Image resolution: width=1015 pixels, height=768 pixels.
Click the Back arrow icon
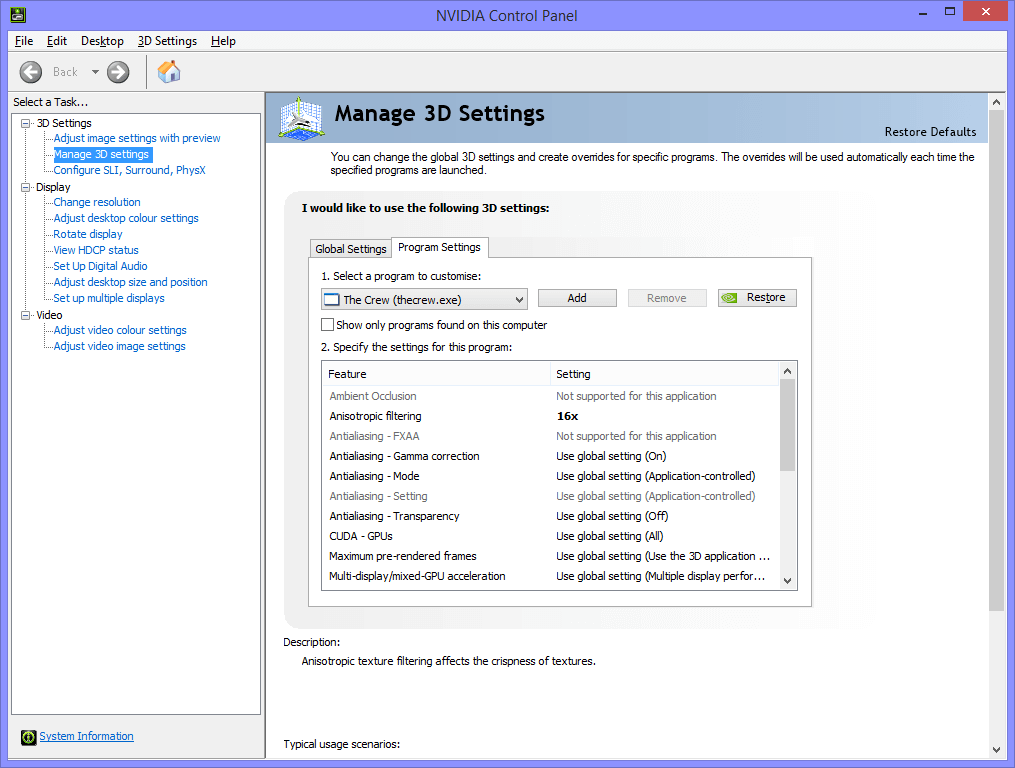coord(31,72)
